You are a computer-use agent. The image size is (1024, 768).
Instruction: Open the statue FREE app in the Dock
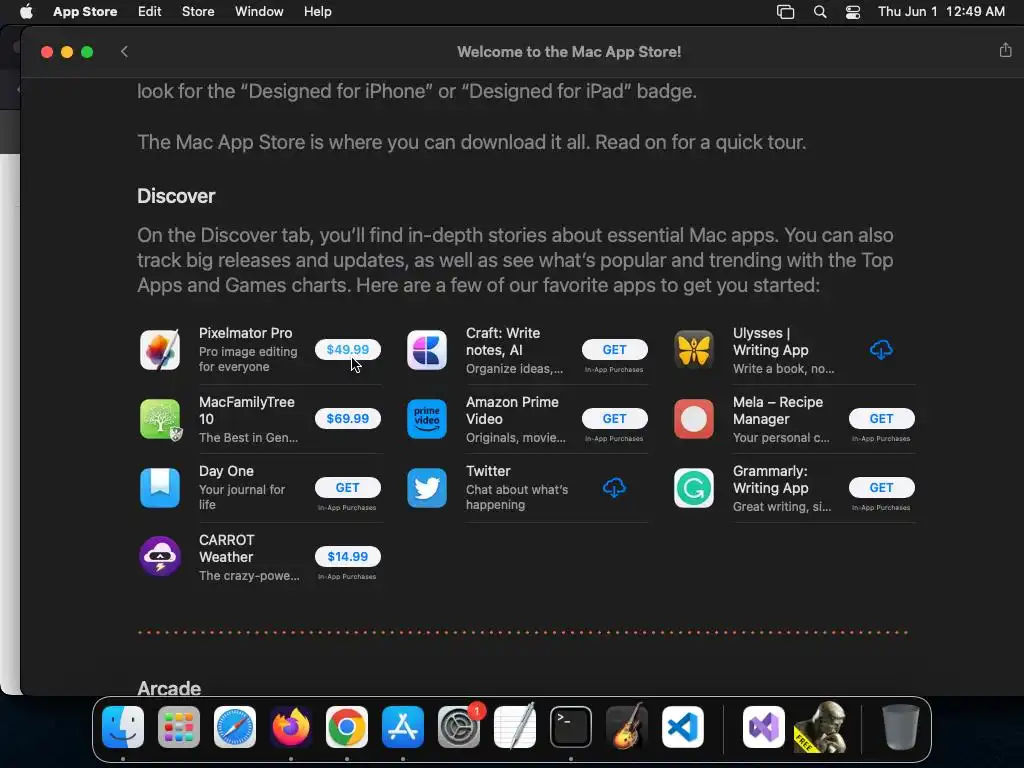[820, 727]
